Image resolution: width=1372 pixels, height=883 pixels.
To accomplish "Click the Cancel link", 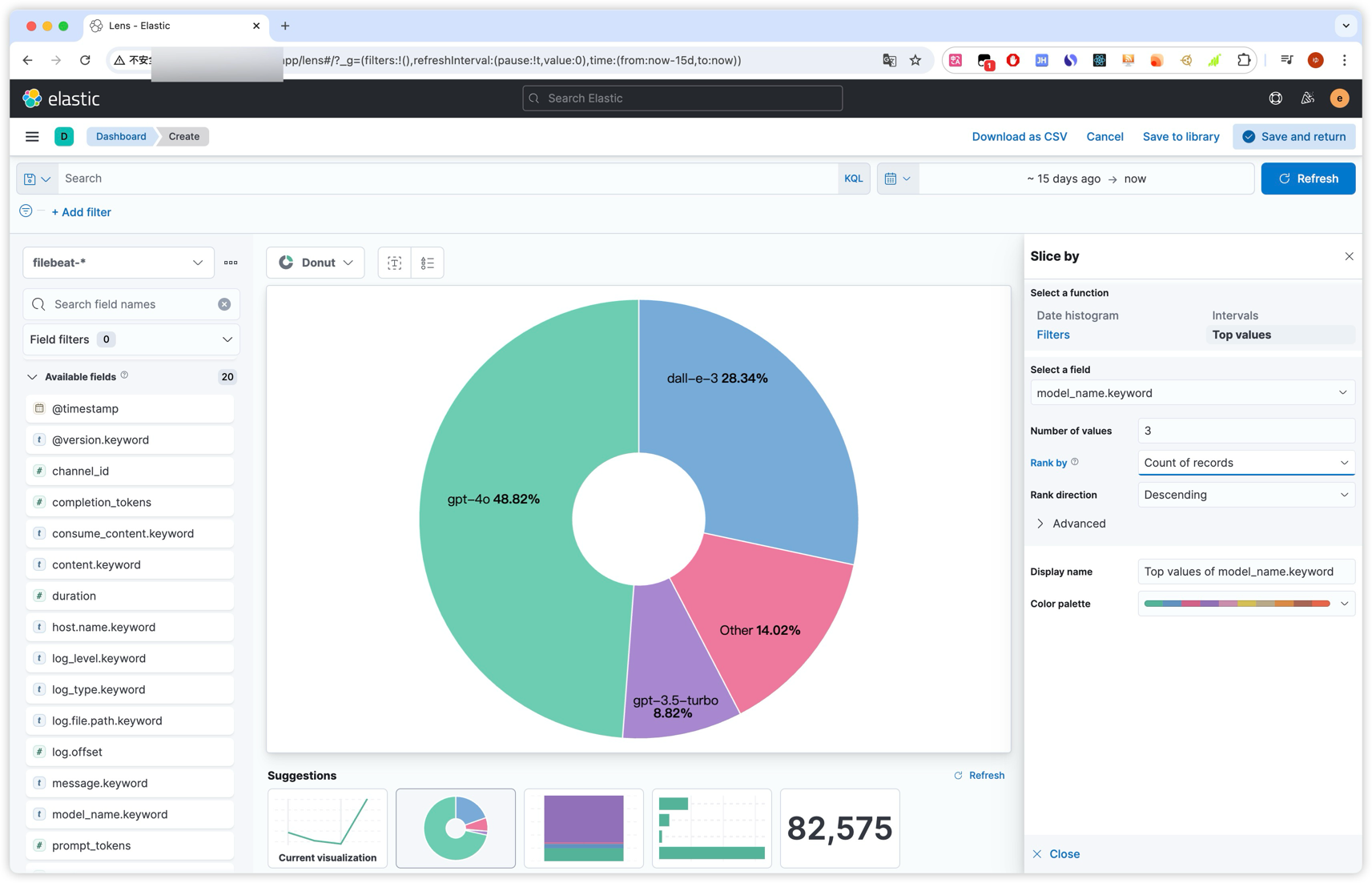I will coord(1104,137).
